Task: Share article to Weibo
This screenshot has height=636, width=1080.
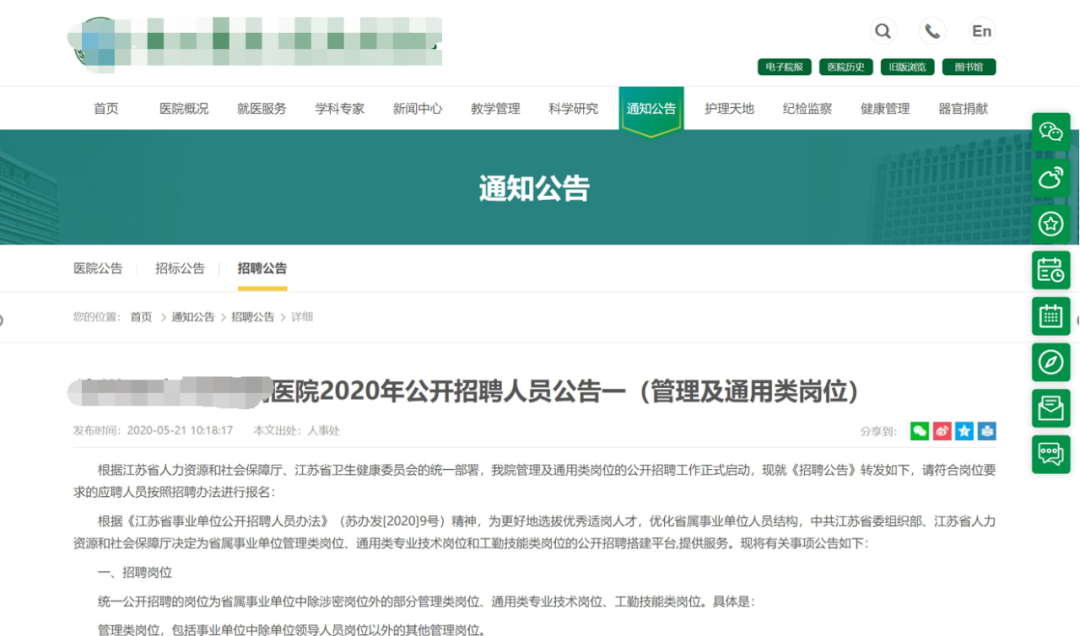Action: click(x=942, y=431)
